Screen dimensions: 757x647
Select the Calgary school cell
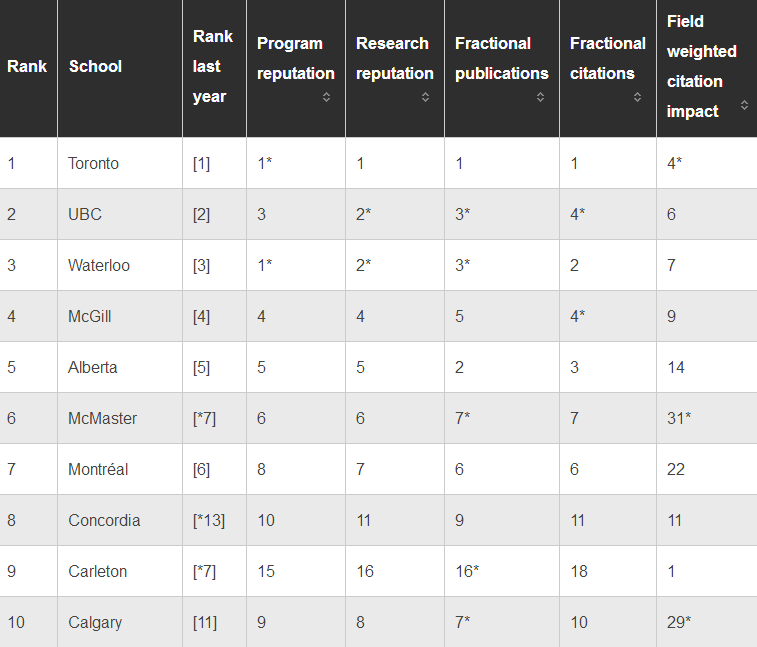coord(120,622)
